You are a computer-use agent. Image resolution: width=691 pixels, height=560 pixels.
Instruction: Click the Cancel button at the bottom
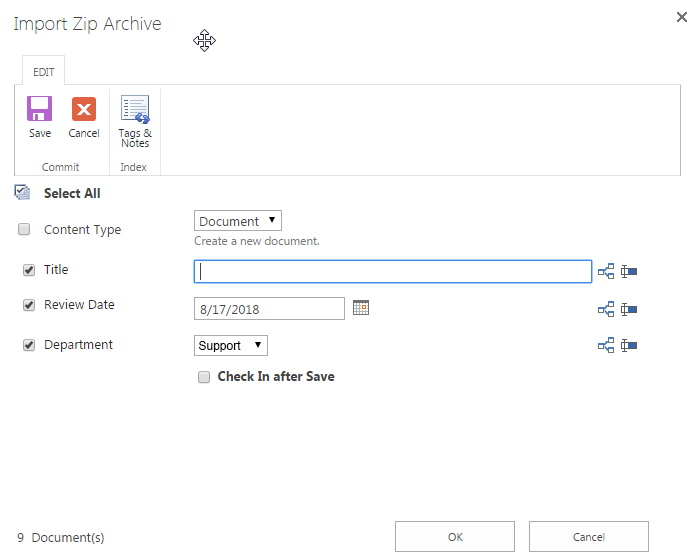click(589, 537)
